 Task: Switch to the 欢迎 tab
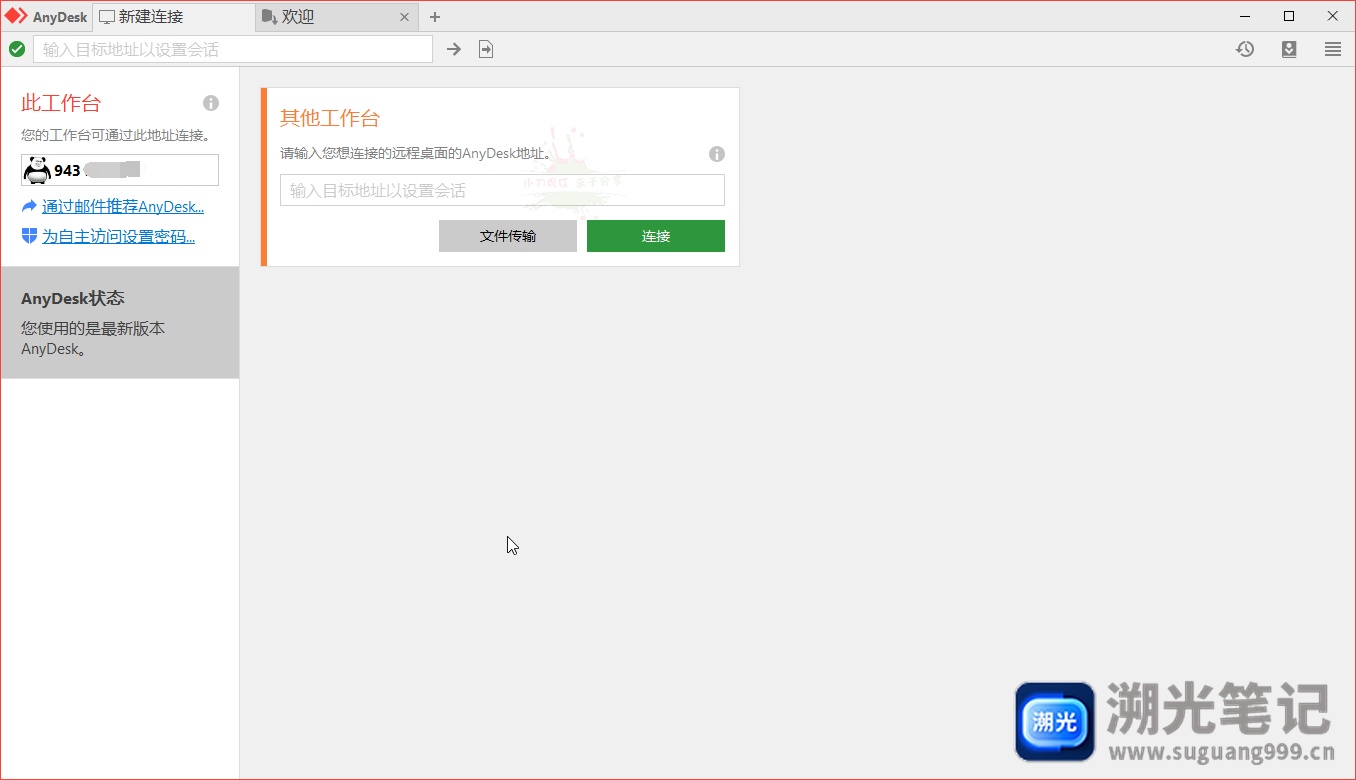(336, 16)
